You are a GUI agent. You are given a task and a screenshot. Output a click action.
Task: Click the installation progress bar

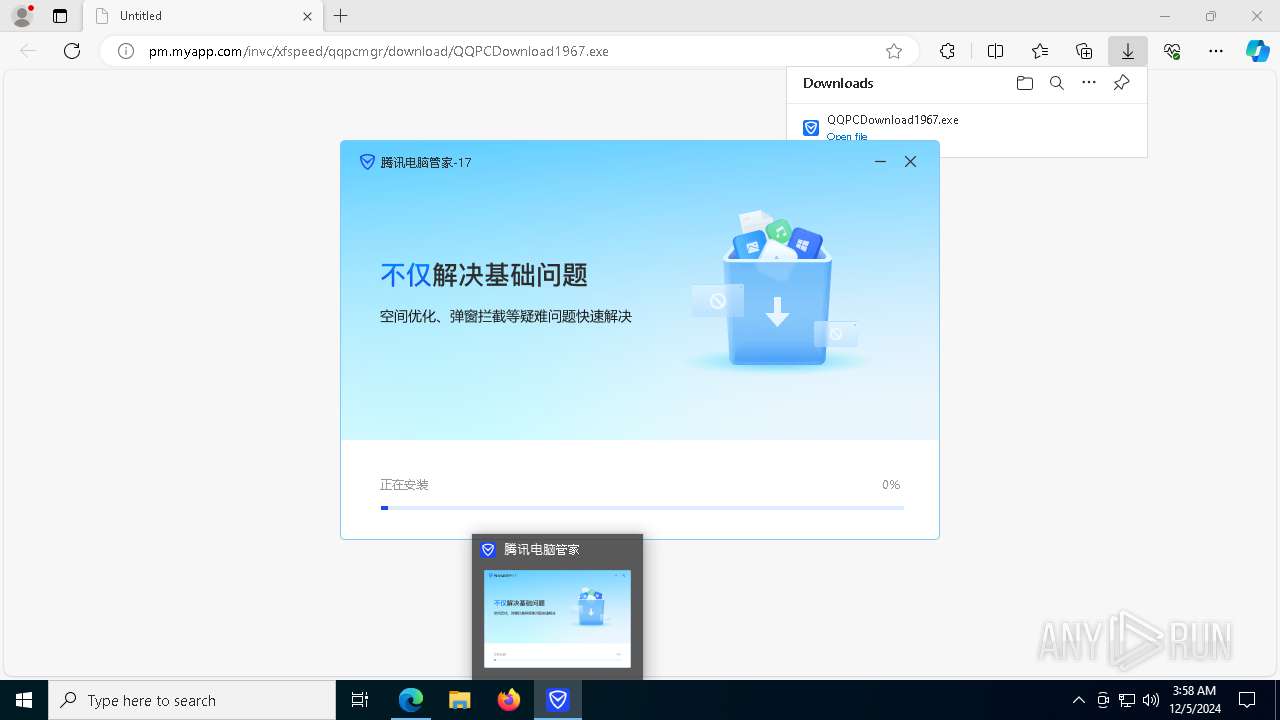tap(642, 508)
